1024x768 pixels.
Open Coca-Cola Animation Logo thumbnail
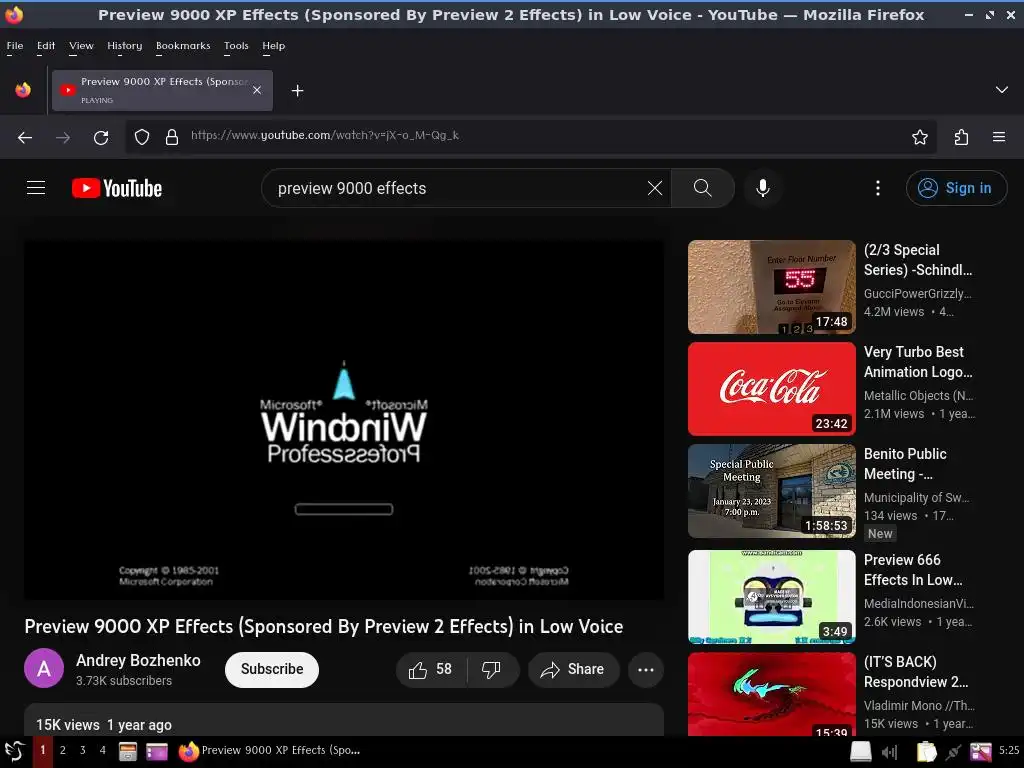771,389
